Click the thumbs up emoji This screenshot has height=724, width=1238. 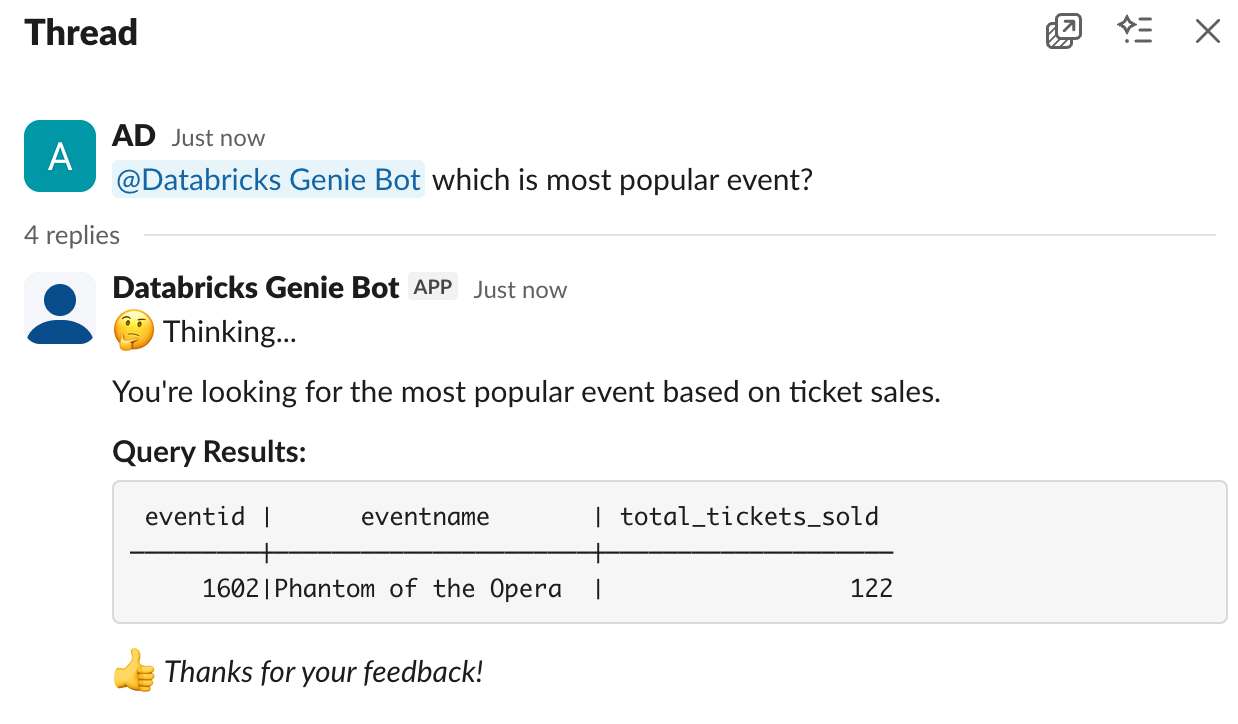point(134,671)
